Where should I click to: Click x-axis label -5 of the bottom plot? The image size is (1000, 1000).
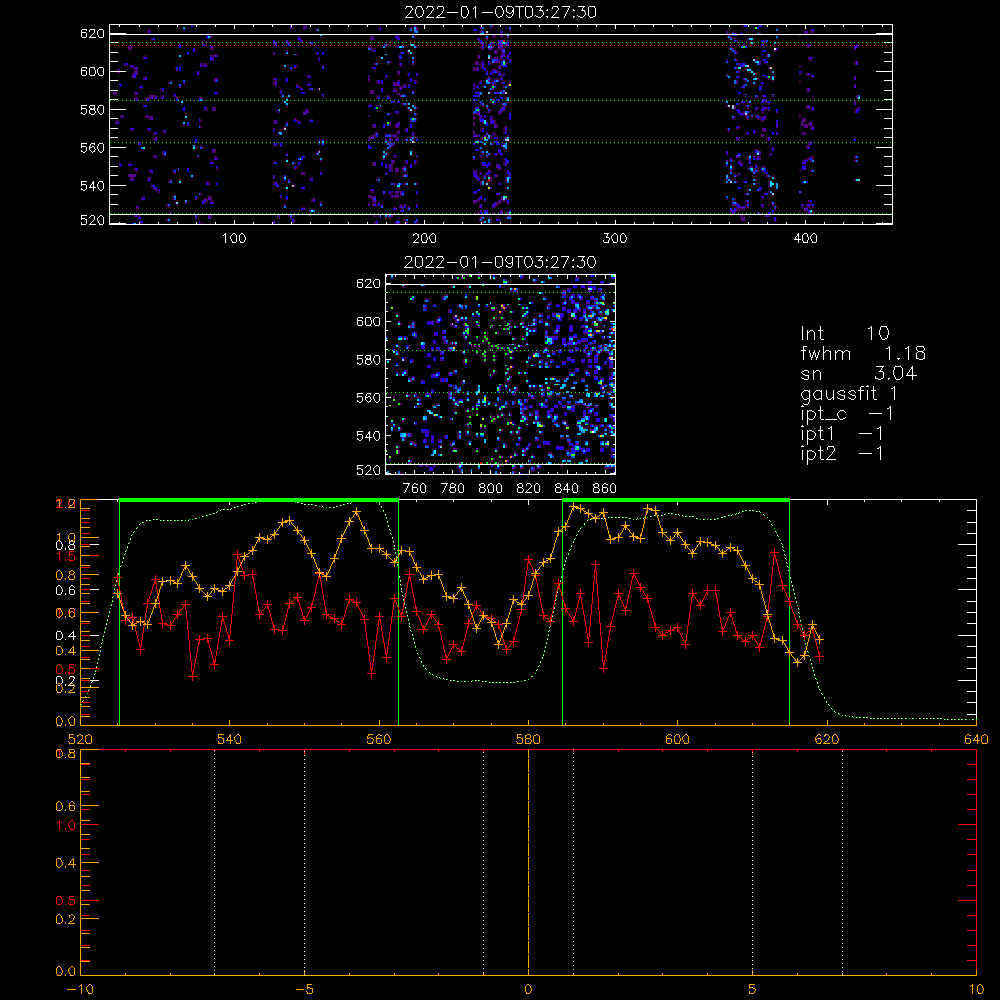[305, 989]
